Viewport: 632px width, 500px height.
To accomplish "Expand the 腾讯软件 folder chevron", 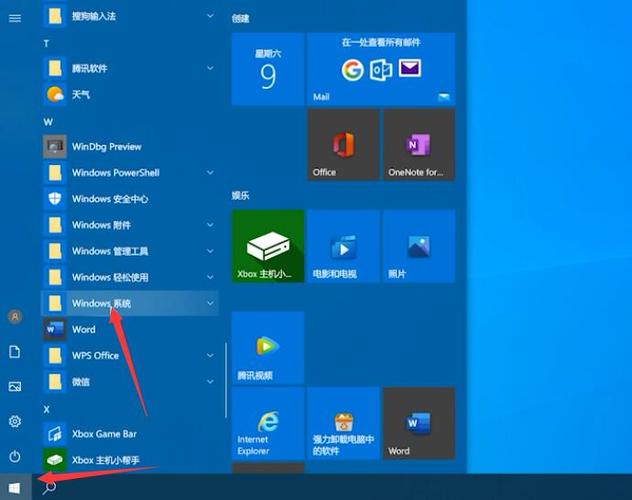I will (210, 68).
